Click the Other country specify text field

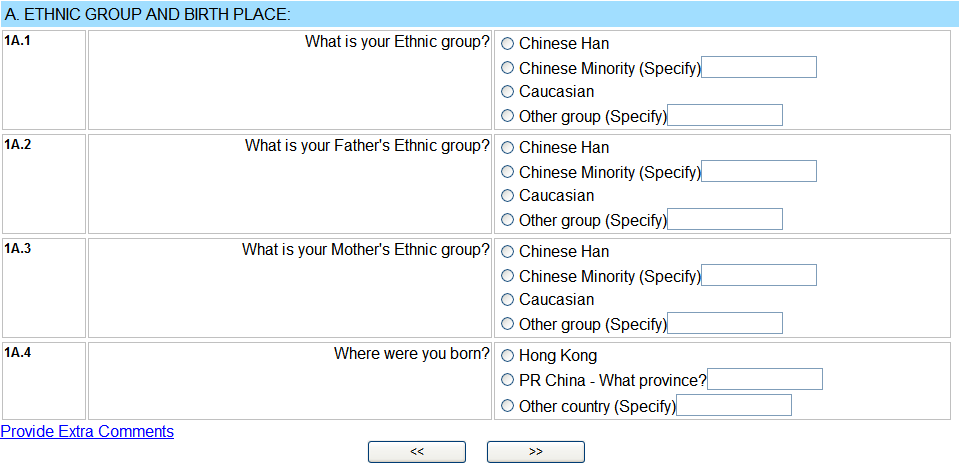coord(734,406)
